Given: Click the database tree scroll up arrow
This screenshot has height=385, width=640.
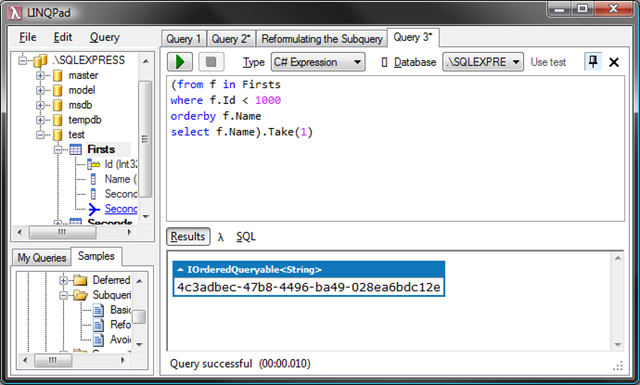Looking at the screenshot, I should [146, 62].
